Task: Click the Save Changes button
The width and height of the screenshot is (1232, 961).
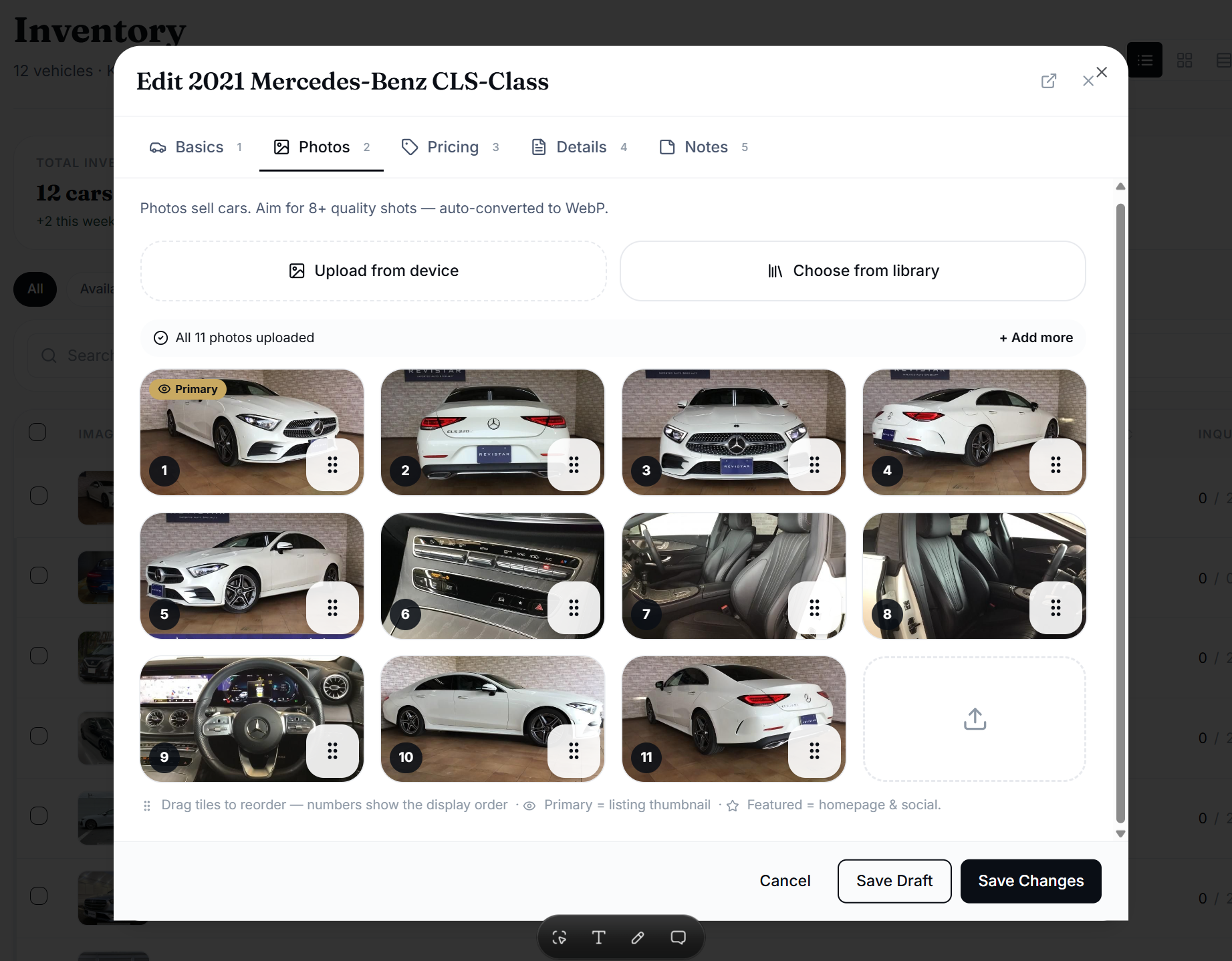Action: [1031, 881]
